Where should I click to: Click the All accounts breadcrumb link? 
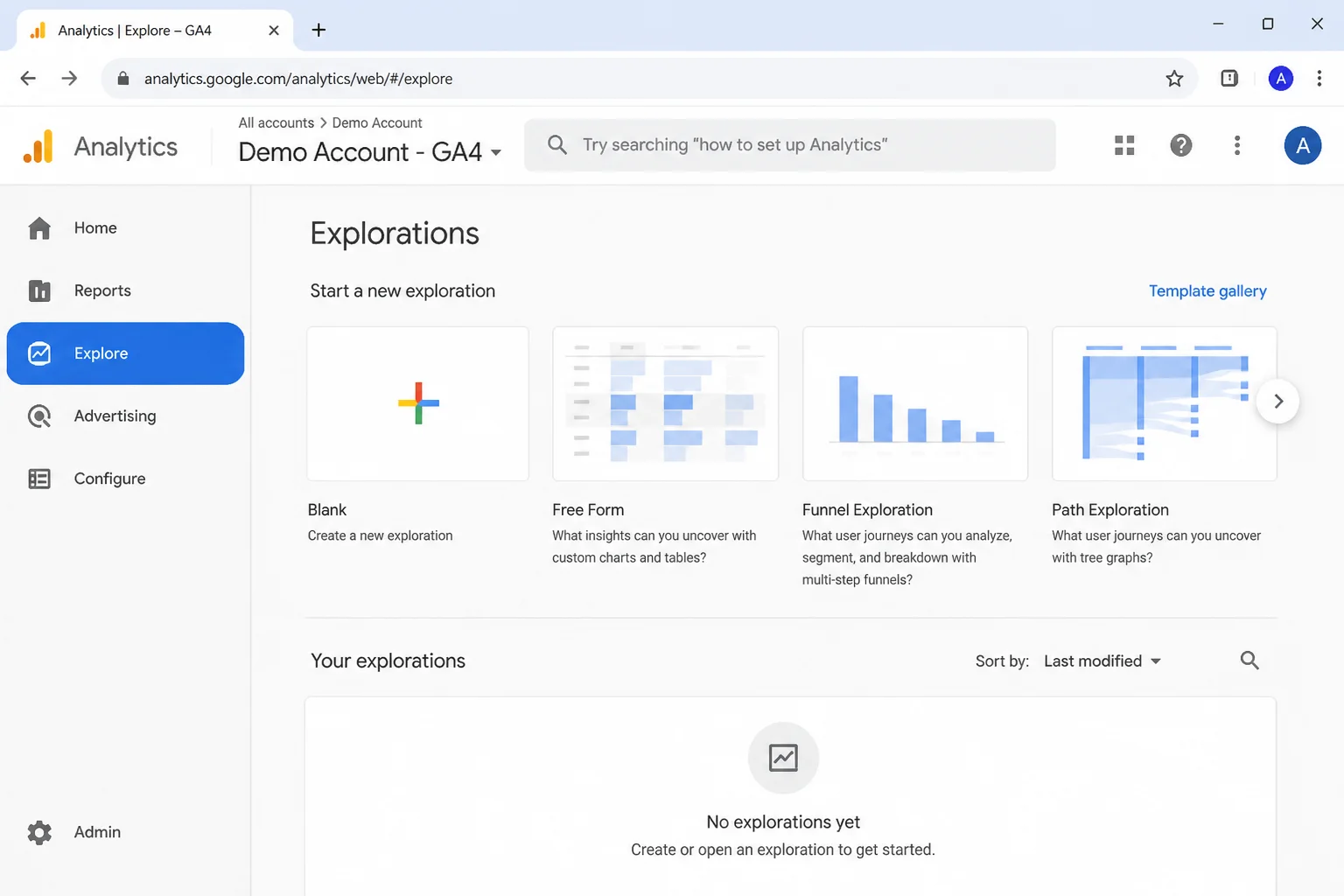(276, 123)
